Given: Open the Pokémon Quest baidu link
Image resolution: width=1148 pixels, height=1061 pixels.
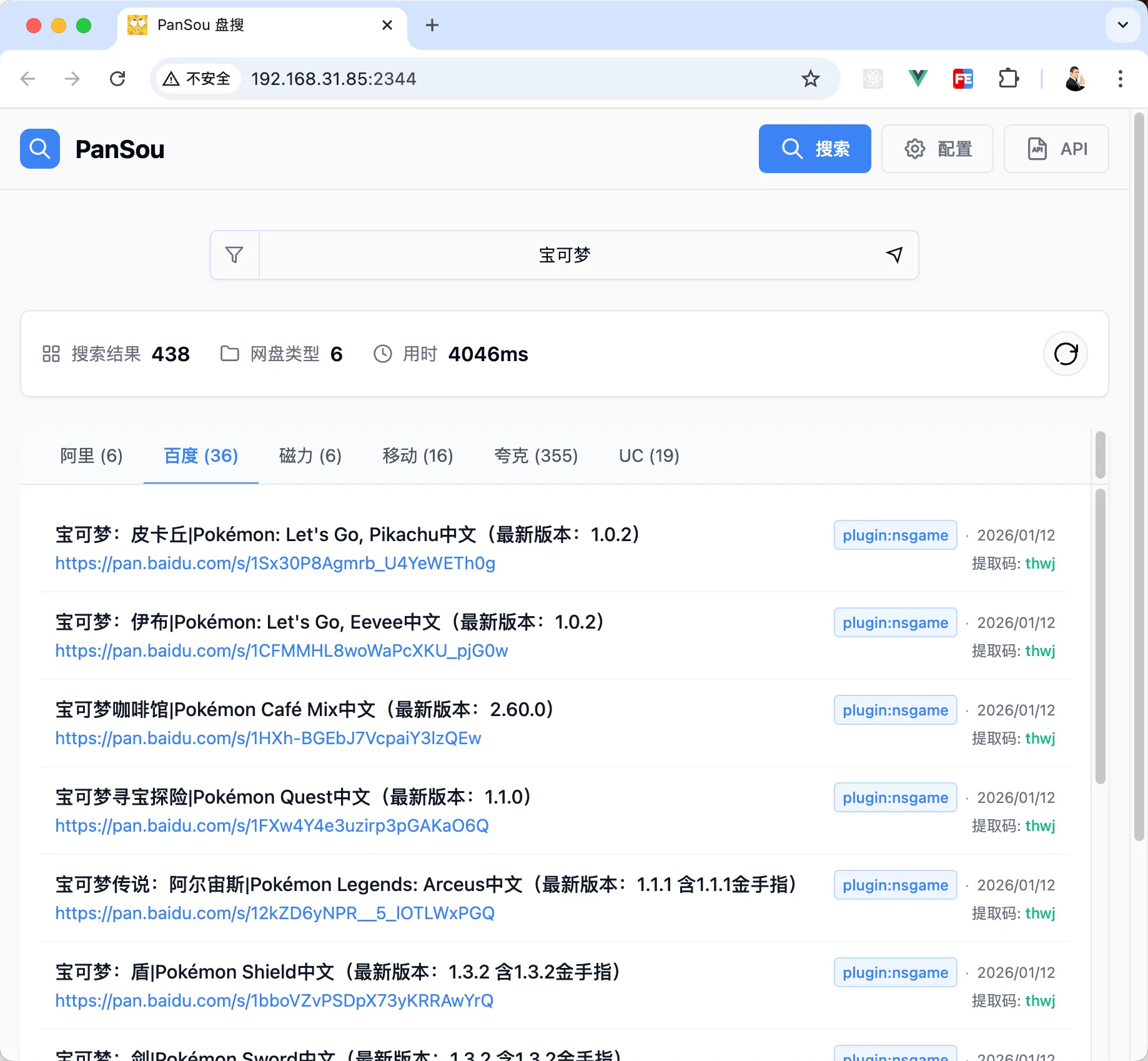Looking at the screenshot, I should click(x=272, y=826).
